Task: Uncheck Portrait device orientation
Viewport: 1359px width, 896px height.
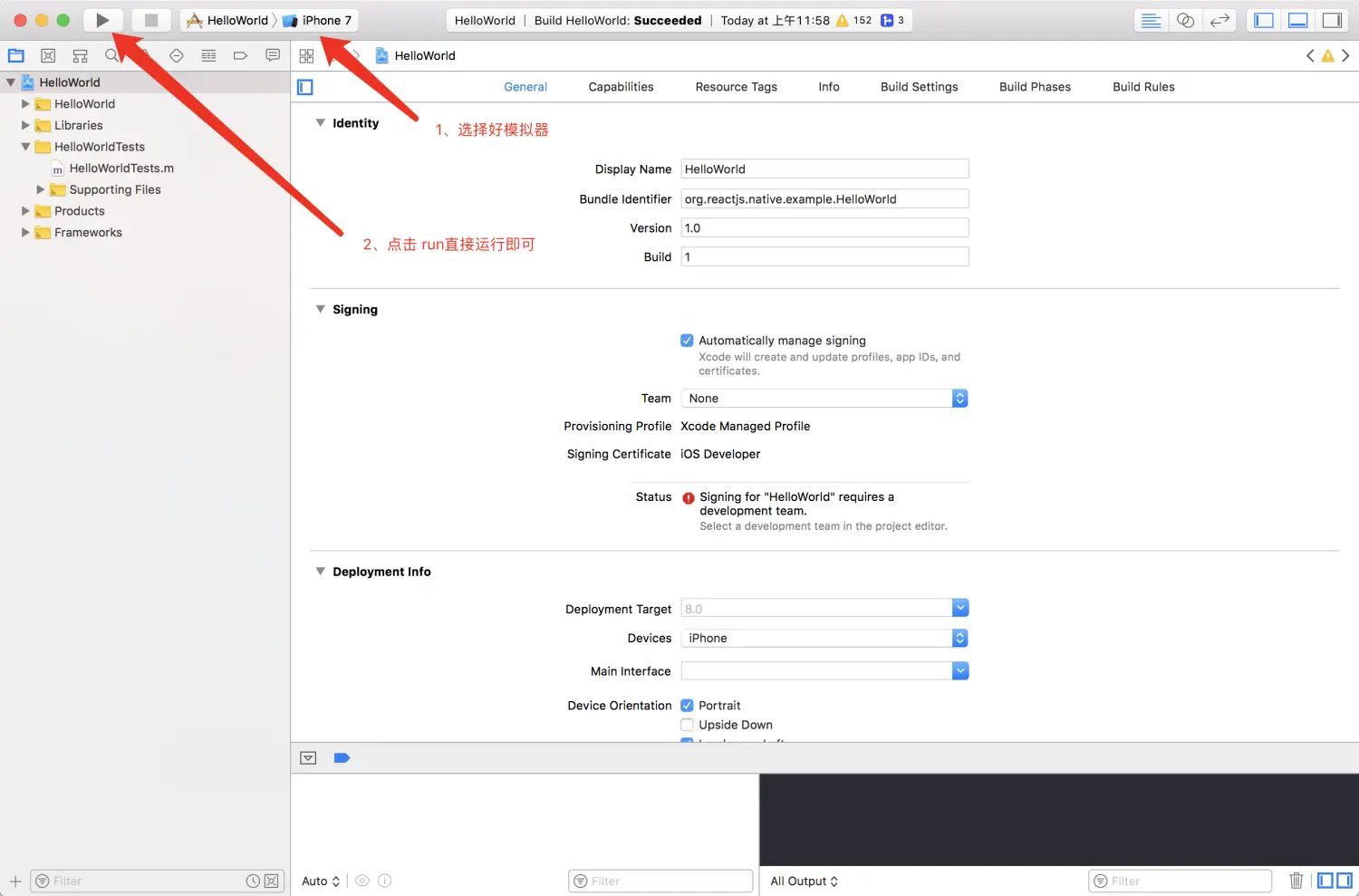Action: (687, 706)
